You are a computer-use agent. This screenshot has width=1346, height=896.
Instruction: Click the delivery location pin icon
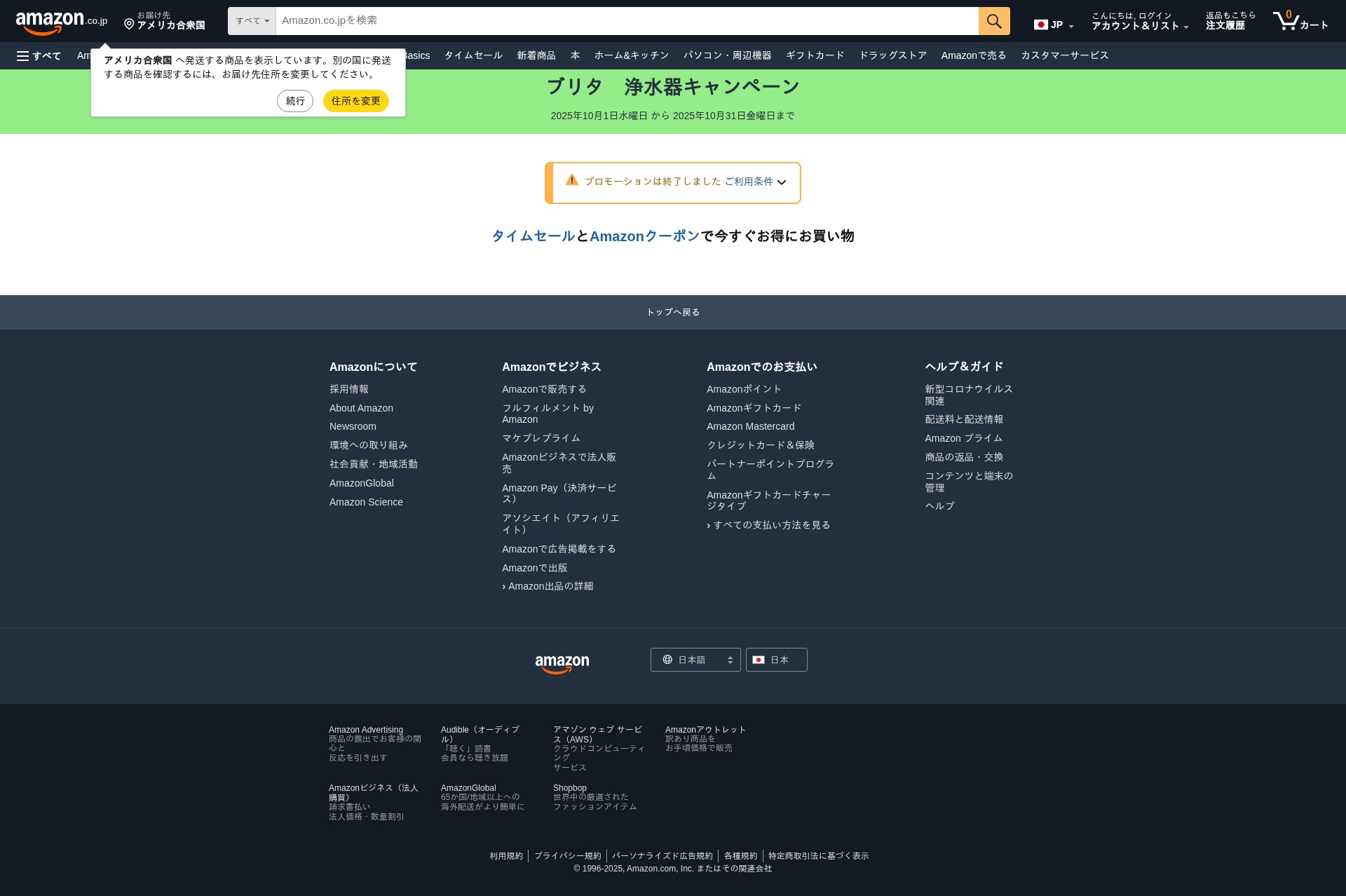tap(129, 25)
